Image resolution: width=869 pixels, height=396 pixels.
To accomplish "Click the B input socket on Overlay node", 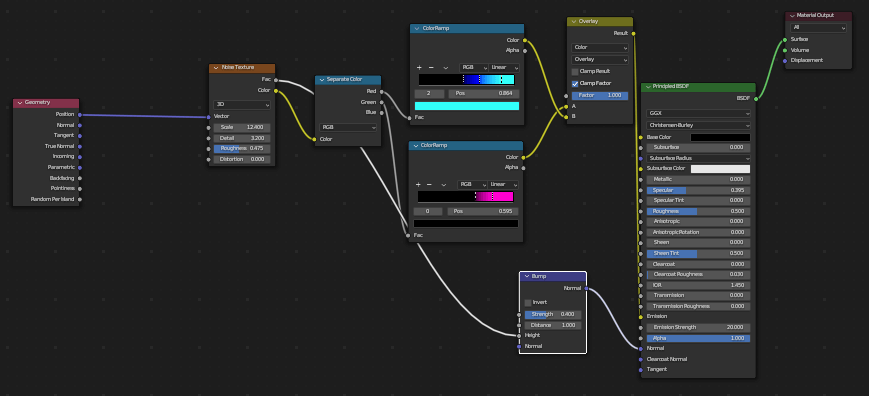I will point(566,117).
